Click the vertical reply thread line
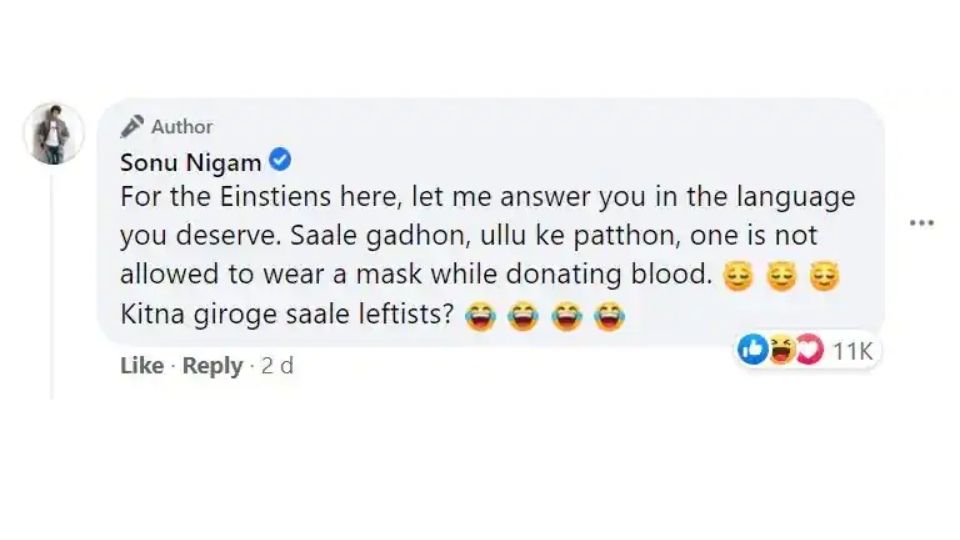 coord(52,287)
